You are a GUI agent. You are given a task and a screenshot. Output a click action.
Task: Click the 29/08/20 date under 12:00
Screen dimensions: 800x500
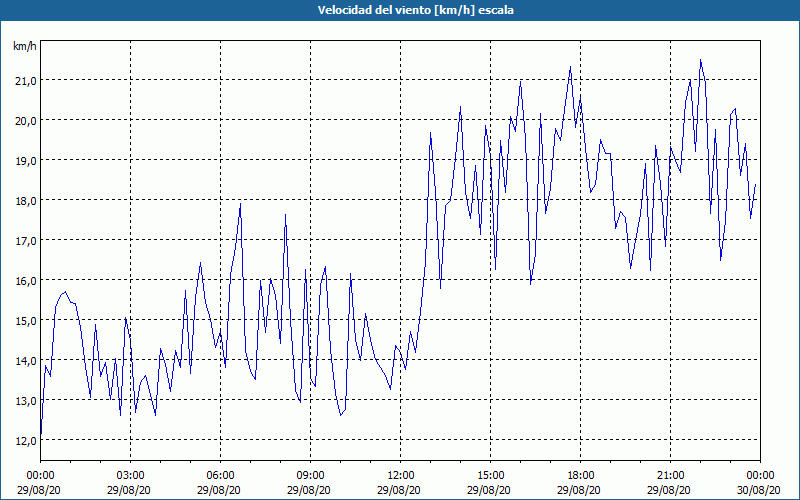pyautogui.click(x=399, y=490)
